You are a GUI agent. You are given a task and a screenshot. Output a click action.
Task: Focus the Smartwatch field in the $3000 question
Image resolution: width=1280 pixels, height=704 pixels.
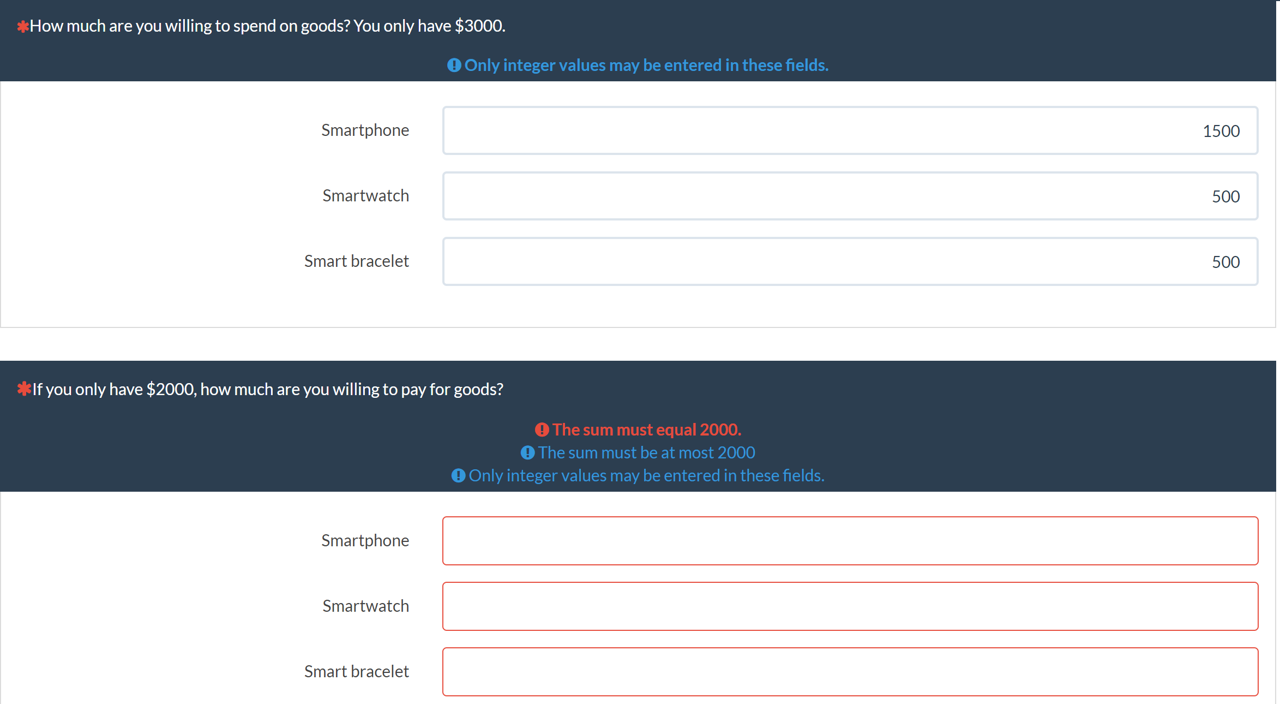click(850, 196)
